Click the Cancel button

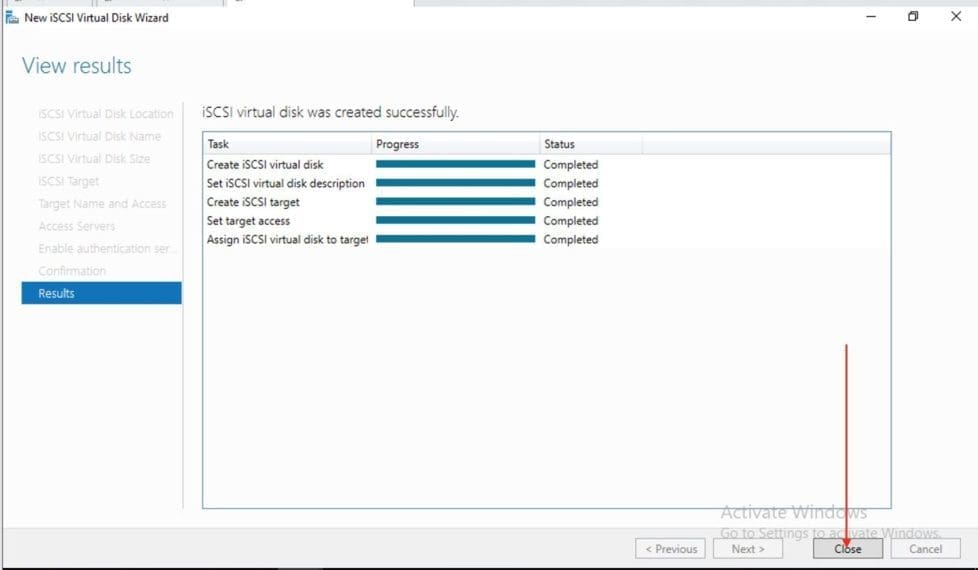click(925, 548)
